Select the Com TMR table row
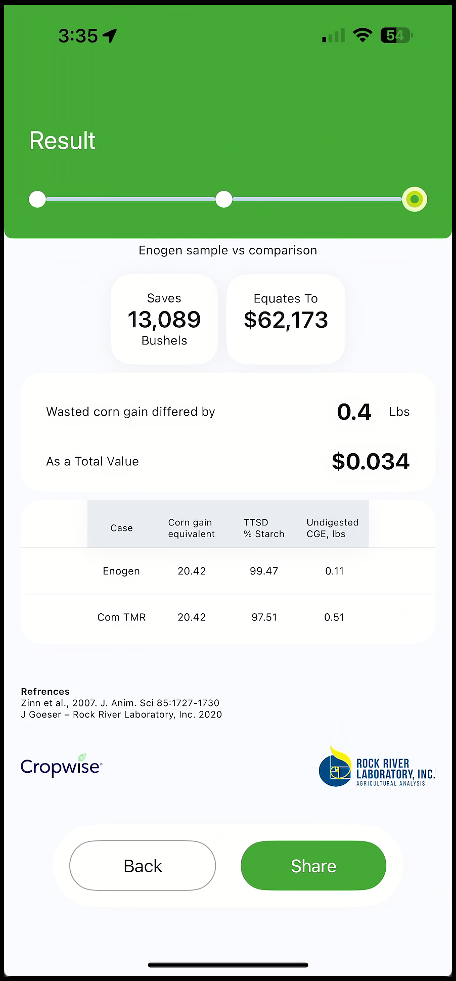456x981 pixels. click(x=228, y=618)
